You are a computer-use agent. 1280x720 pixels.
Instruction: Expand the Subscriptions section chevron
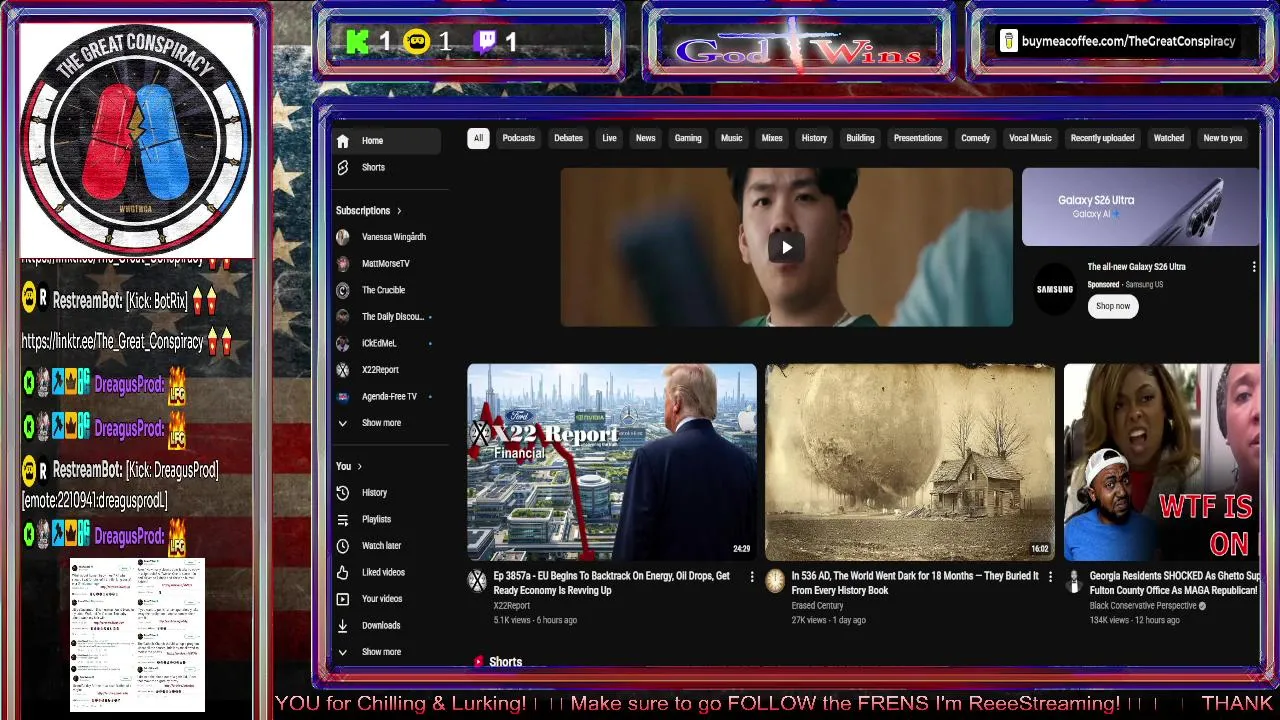(399, 211)
